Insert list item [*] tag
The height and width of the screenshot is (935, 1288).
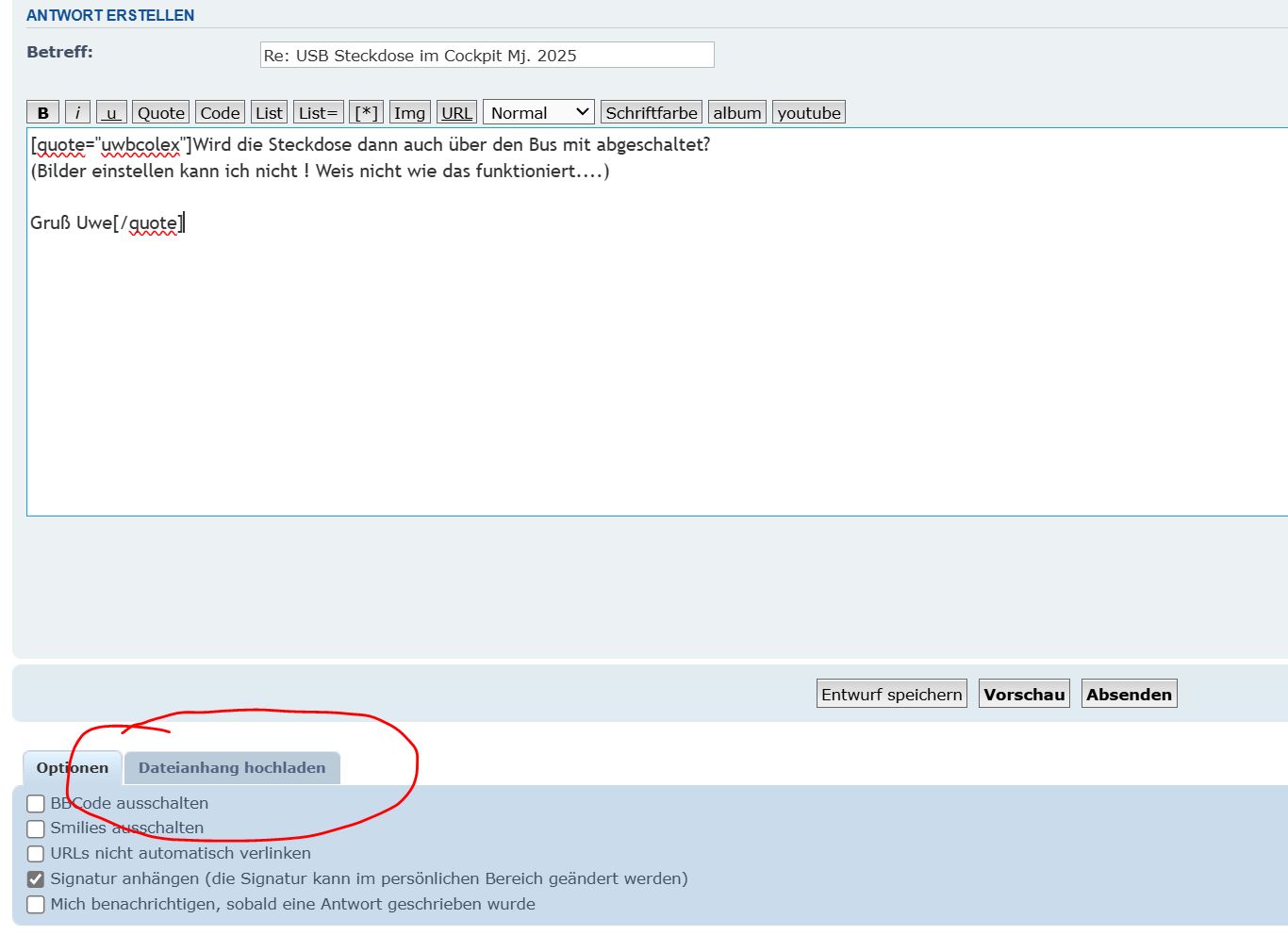click(366, 113)
